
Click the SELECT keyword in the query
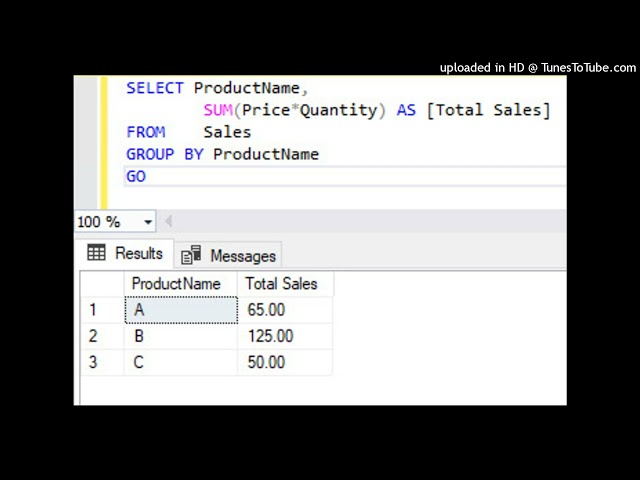click(x=155, y=88)
